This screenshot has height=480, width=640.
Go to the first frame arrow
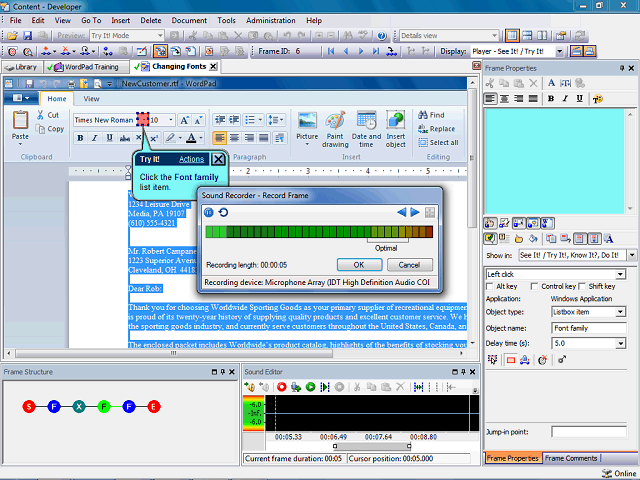pos(331,51)
